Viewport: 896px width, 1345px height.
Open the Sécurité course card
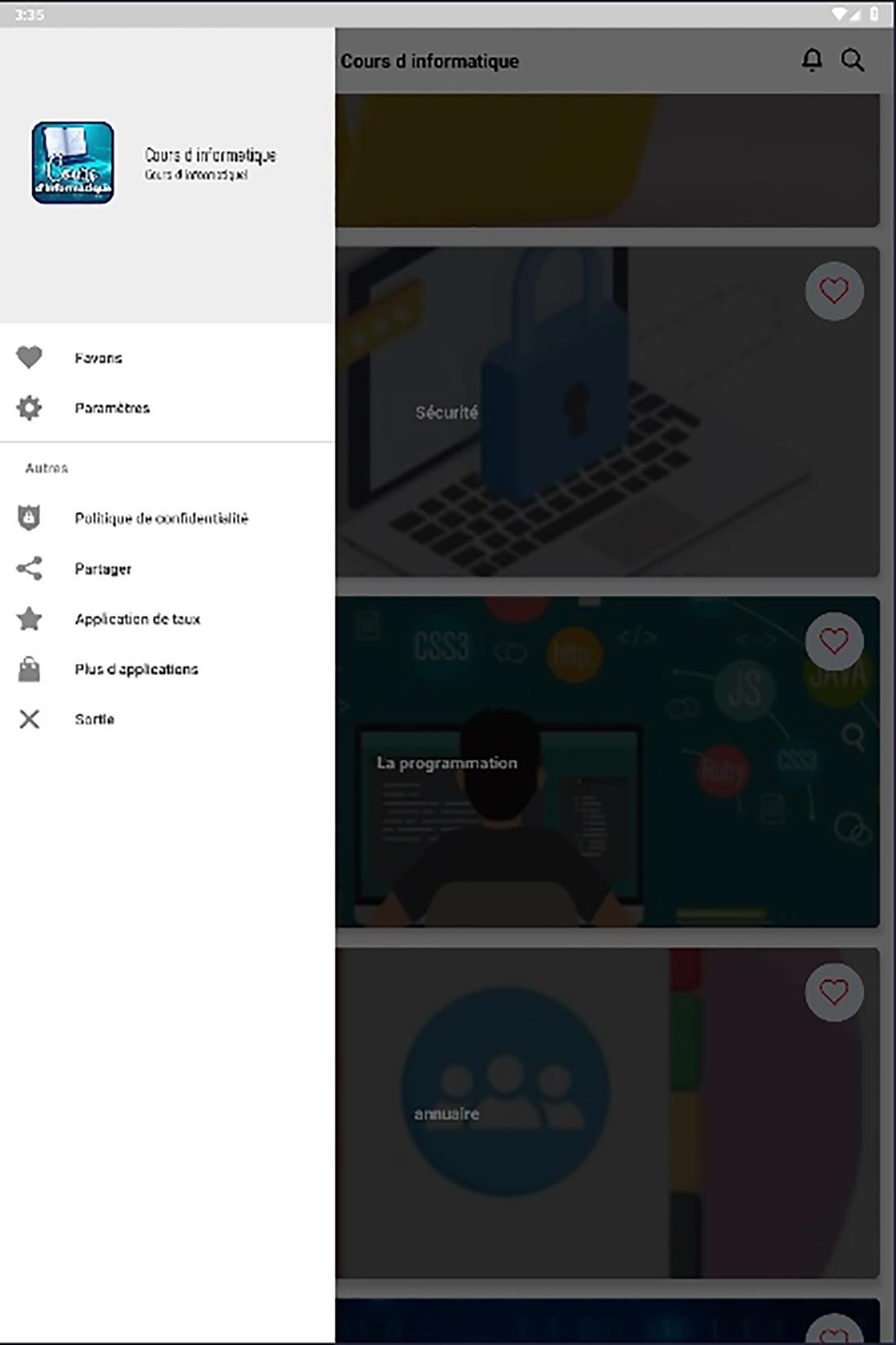[x=607, y=412]
